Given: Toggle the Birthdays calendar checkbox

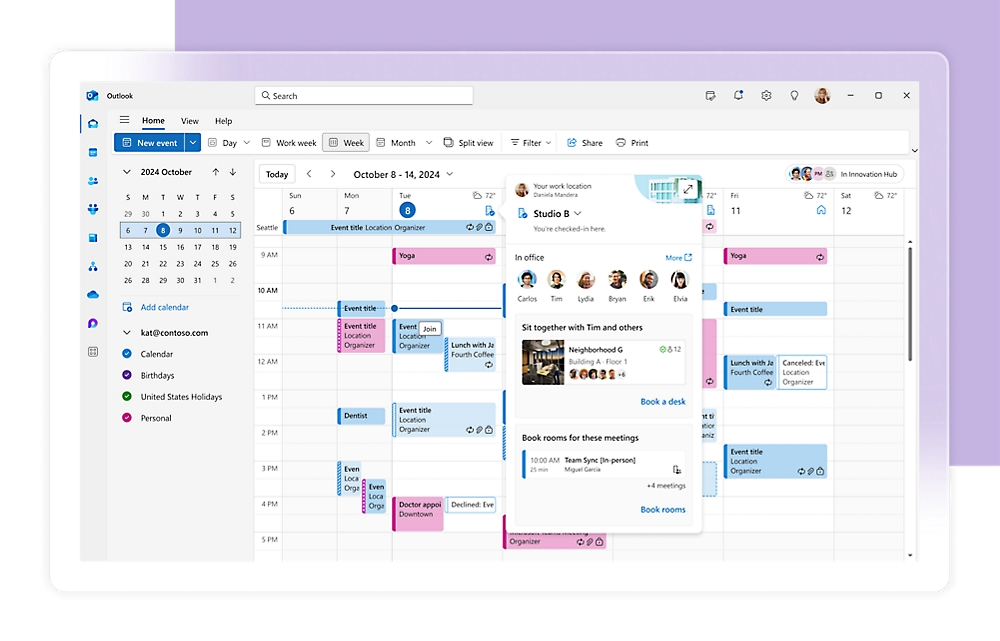Looking at the screenshot, I should click(127, 375).
